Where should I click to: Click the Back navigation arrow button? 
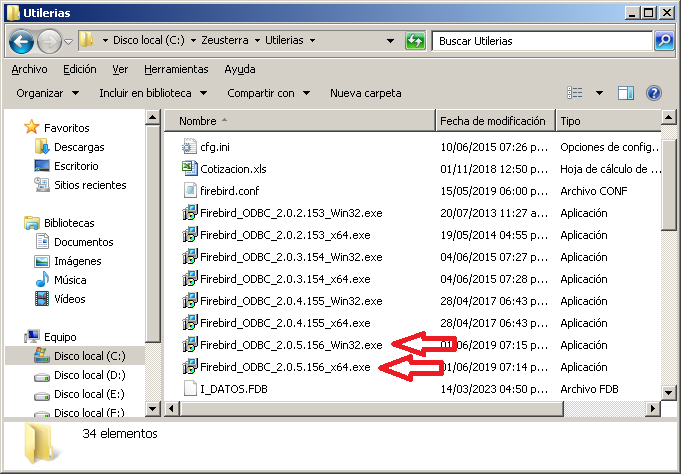click(23, 41)
